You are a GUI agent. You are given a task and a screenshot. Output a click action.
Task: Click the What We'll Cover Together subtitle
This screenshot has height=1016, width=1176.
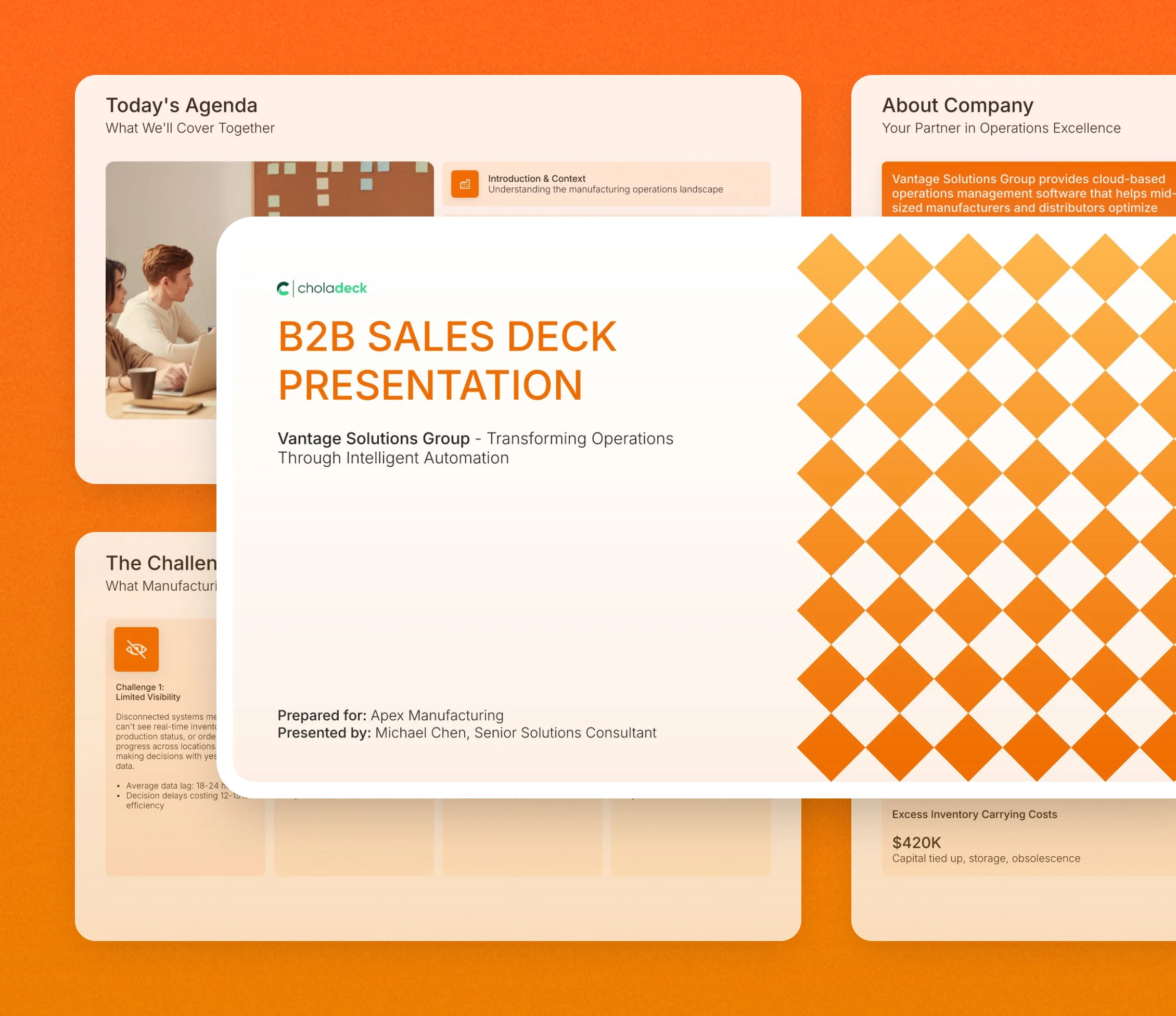pyautogui.click(x=190, y=128)
